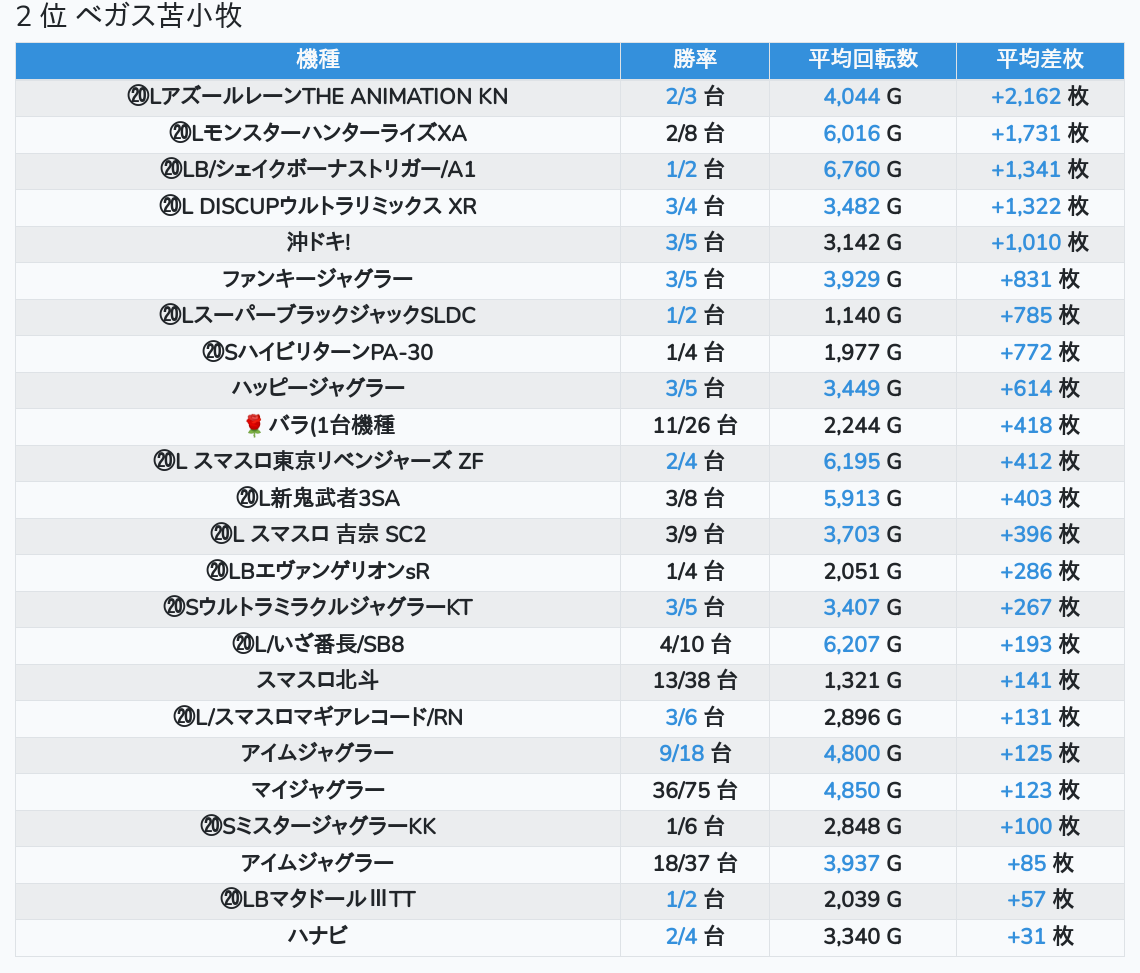Open the 3/4 win rate for DISCUPウルトラリミックス

pyautogui.click(x=681, y=207)
